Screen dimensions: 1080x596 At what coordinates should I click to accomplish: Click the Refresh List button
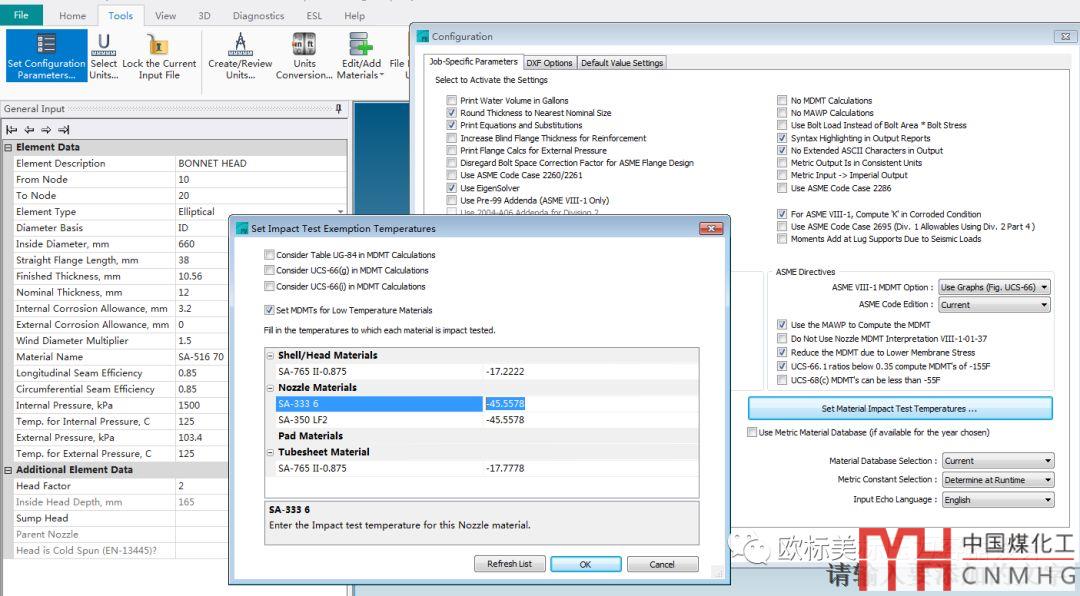(509, 564)
